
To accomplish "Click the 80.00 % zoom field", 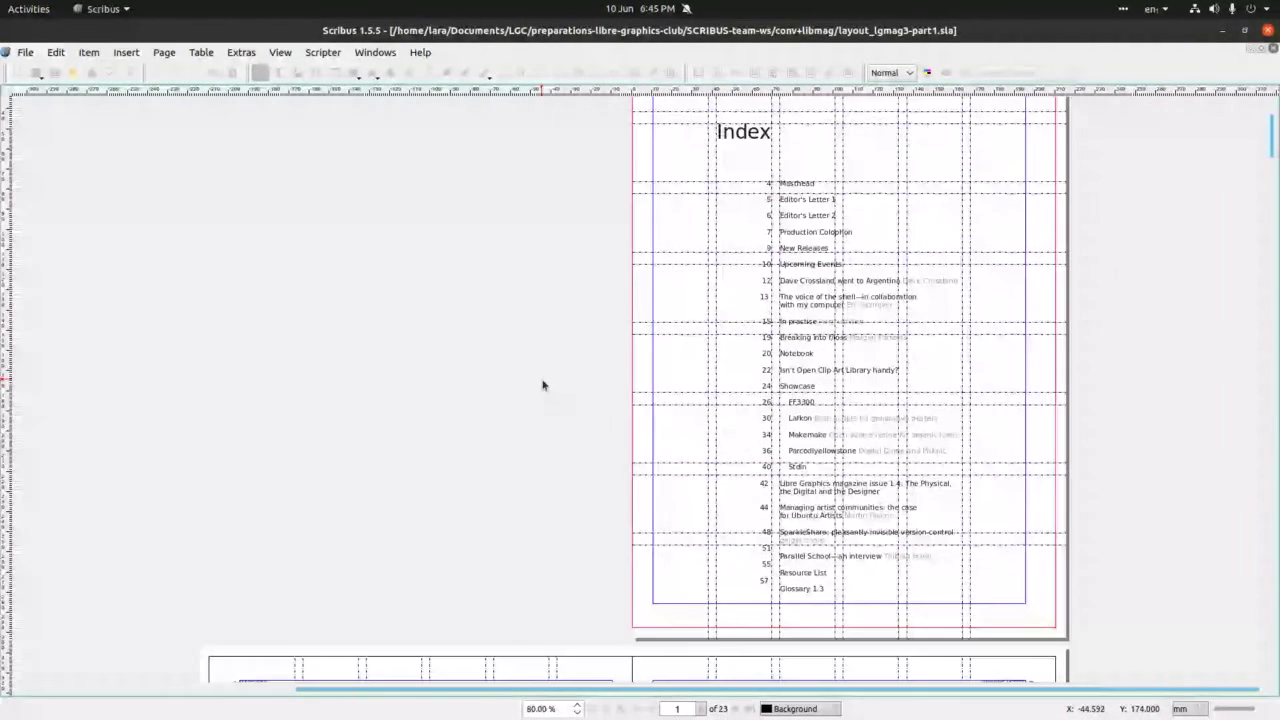I will click(547, 709).
